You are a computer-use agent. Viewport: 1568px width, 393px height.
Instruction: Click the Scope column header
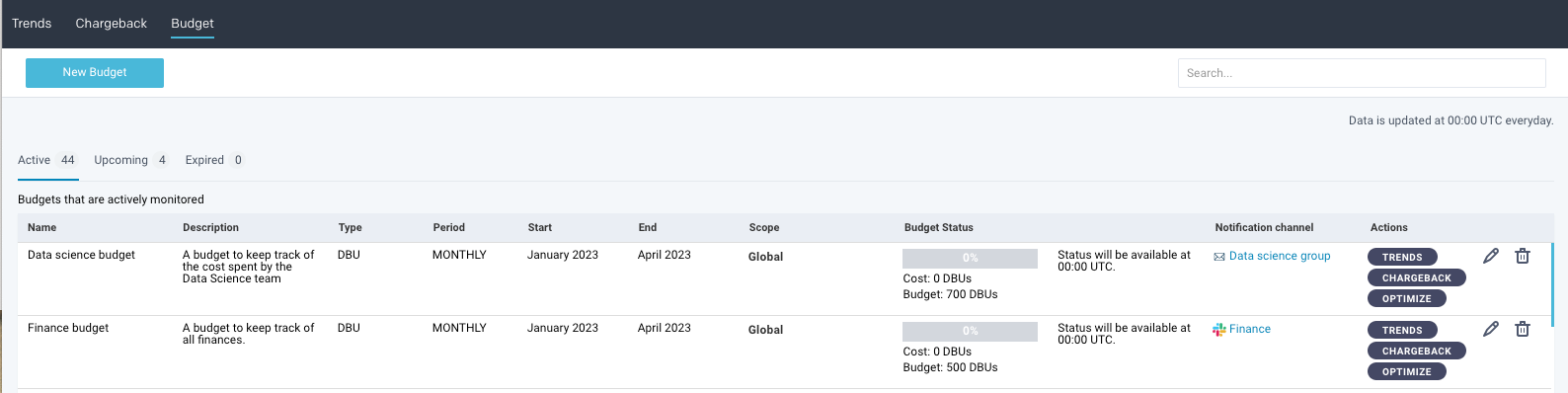click(763, 227)
